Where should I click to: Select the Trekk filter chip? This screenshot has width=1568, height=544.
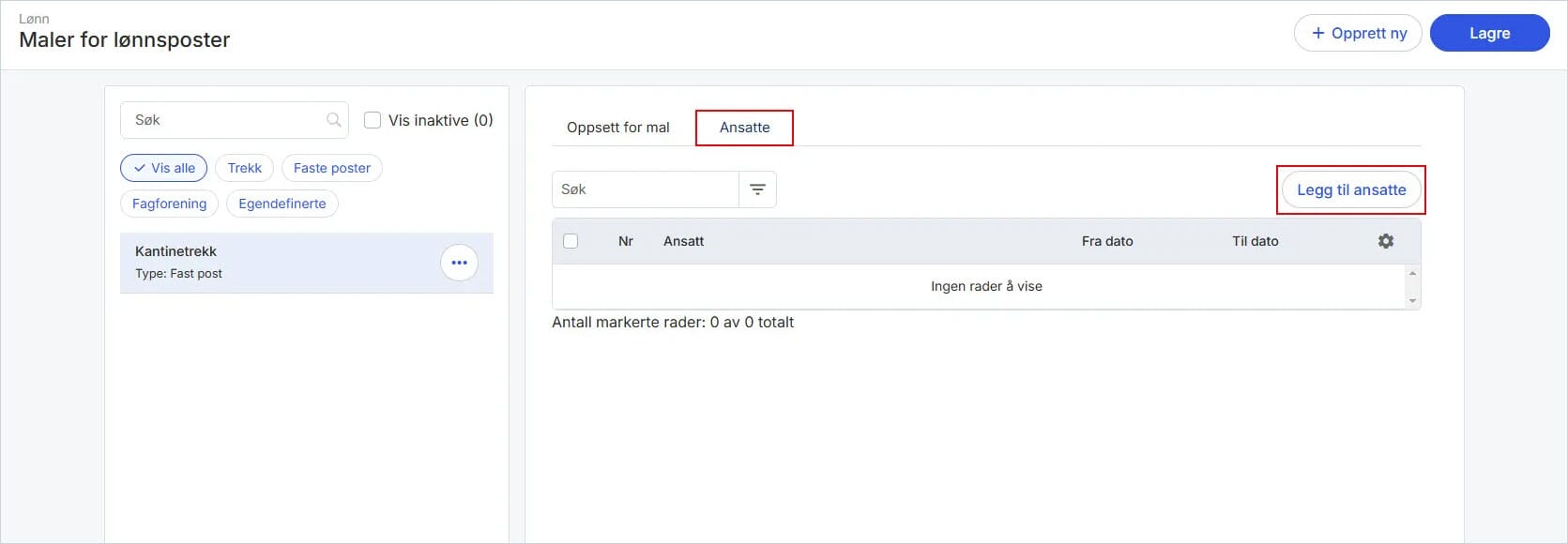coord(245,168)
